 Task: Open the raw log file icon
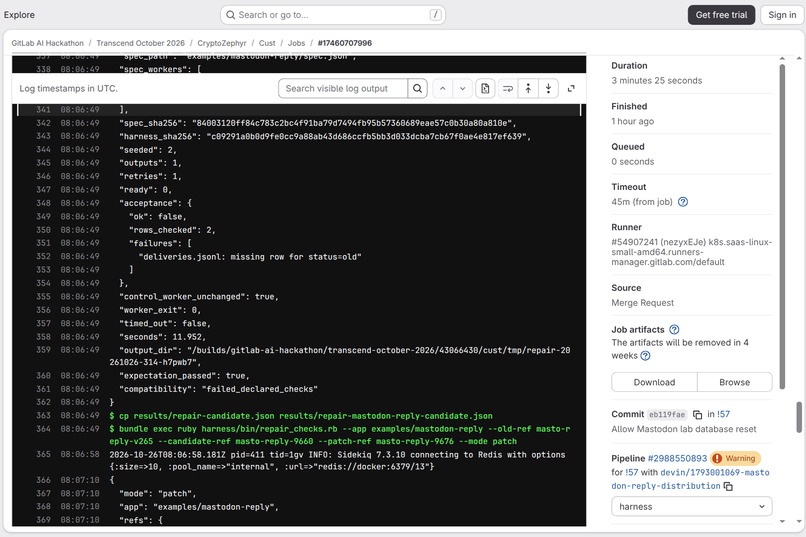[485, 88]
